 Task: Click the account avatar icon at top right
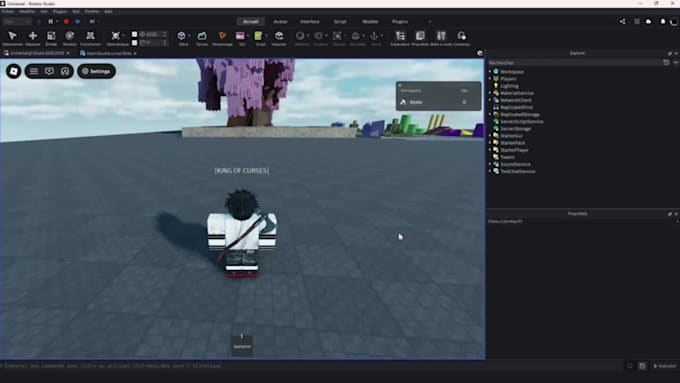point(673,21)
